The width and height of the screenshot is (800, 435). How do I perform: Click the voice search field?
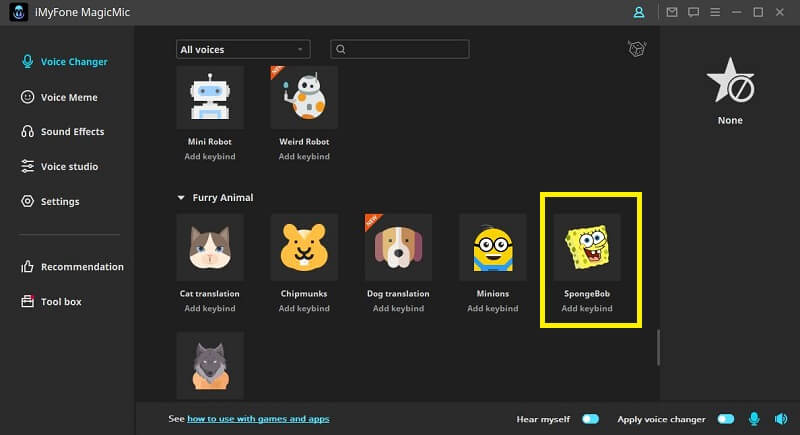click(x=399, y=49)
